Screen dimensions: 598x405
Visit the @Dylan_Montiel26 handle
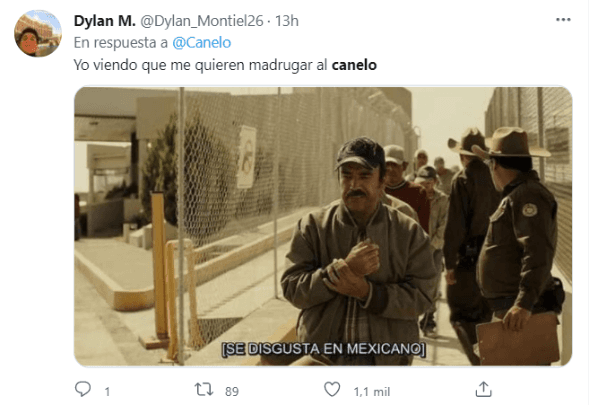(202, 21)
